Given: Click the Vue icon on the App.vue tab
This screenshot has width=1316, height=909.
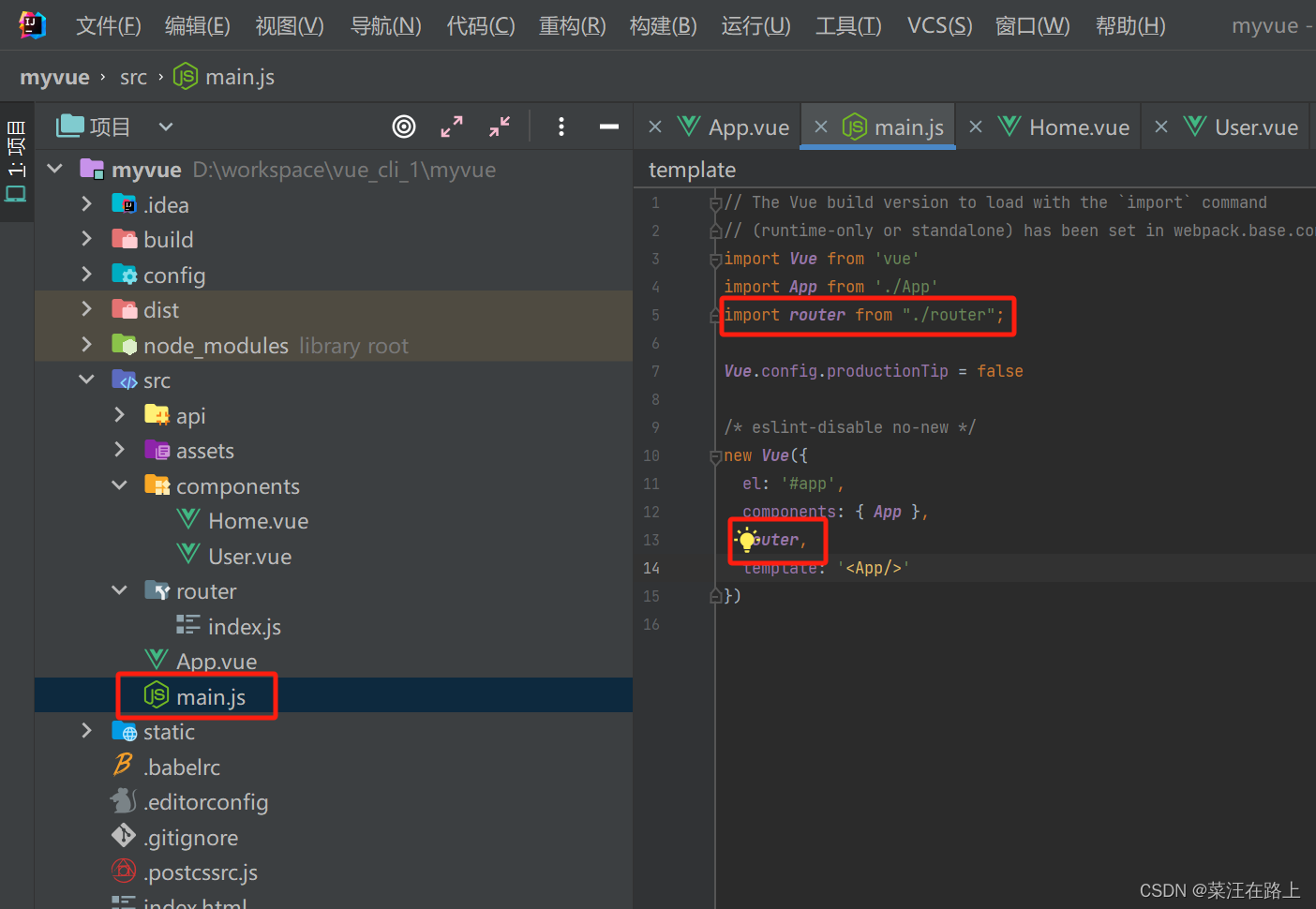Looking at the screenshot, I should (x=690, y=126).
